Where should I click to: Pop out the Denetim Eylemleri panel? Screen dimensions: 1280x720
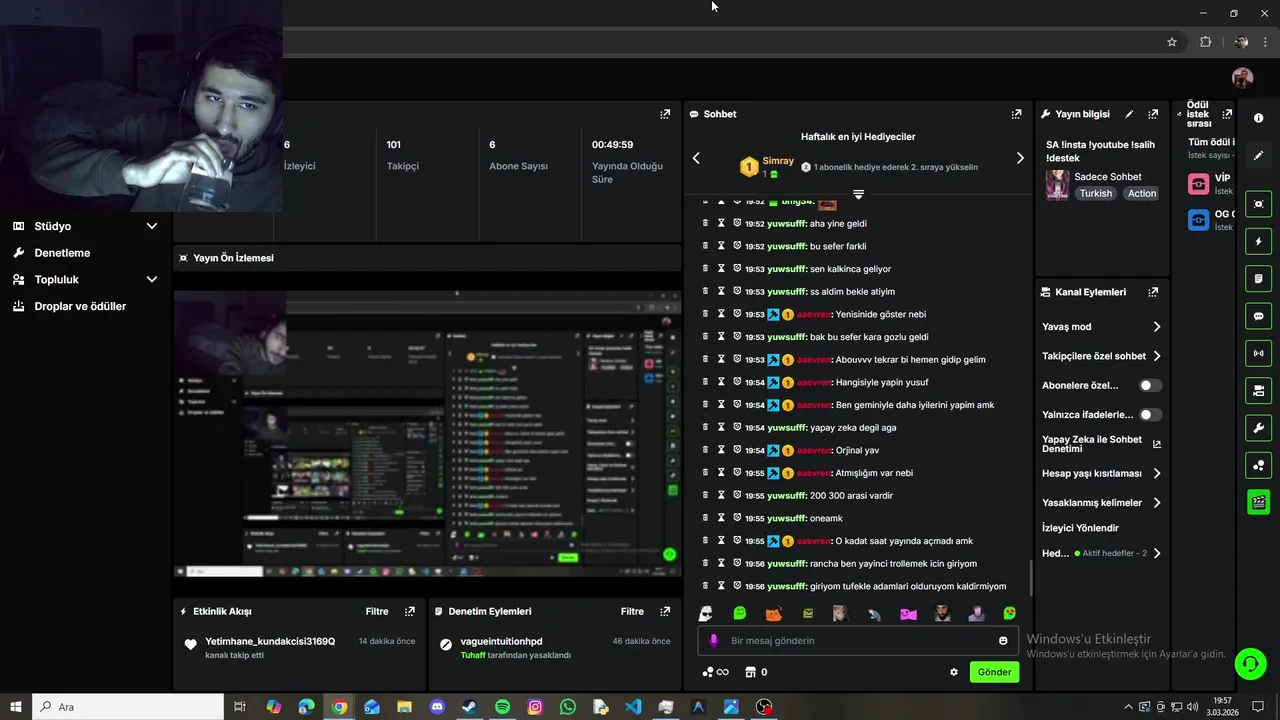click(665, 611)
